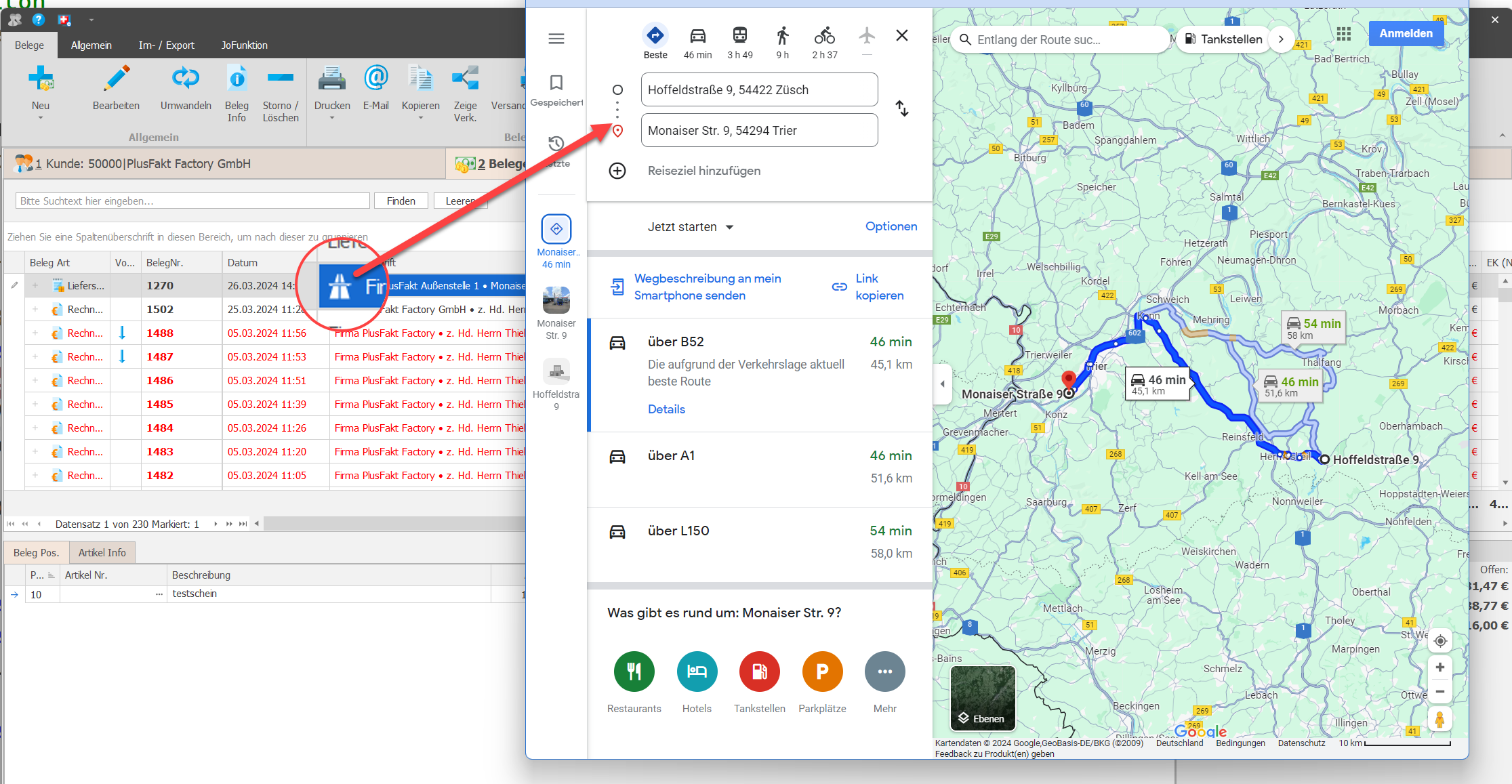Expand the Kopieren dropdown arrow
This screenshot has height=784, width=1512.
[420, 118]
